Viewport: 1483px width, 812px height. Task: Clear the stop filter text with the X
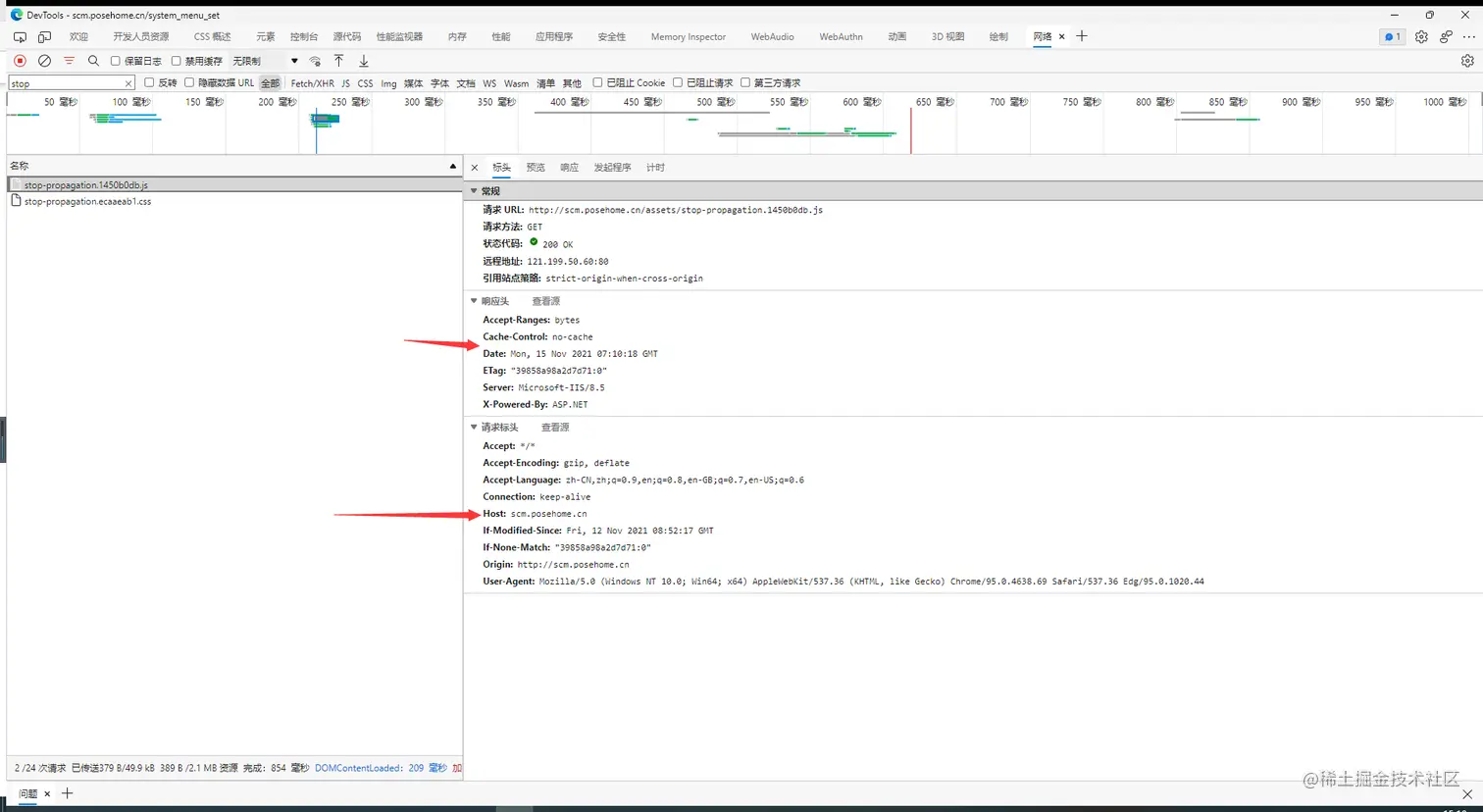pos(128,83)
